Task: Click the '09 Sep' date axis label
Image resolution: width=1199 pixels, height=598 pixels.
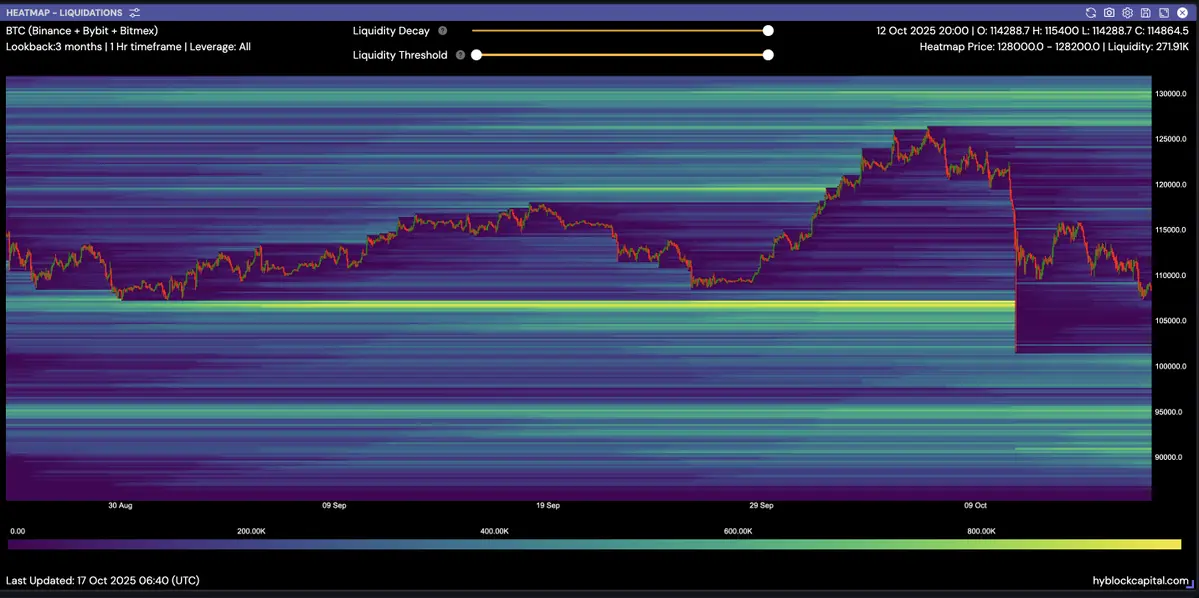Action: click(x=334, y=505)
